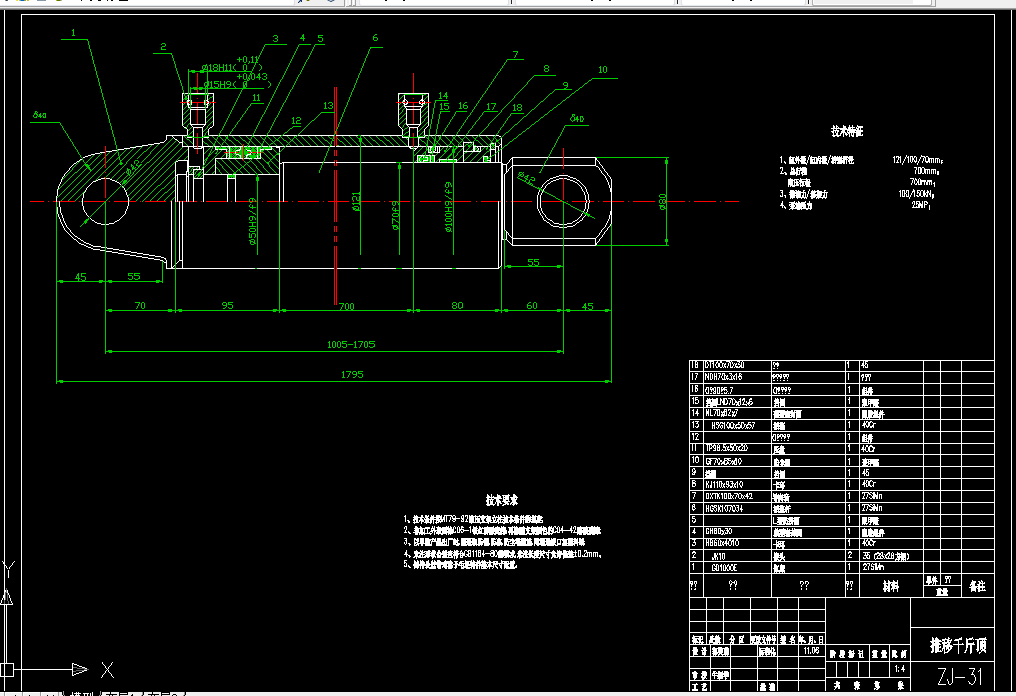The image size is (1016, 696).
Task: Click the 推移千斤顶 title text
Action: 958,645
